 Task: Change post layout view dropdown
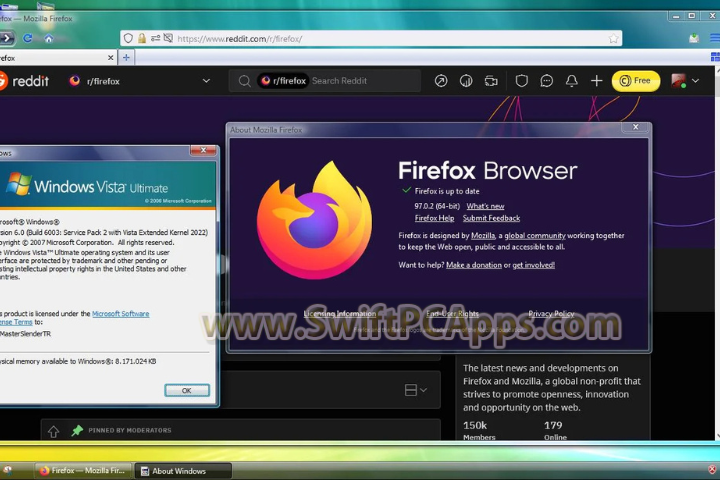click(416, 390)
